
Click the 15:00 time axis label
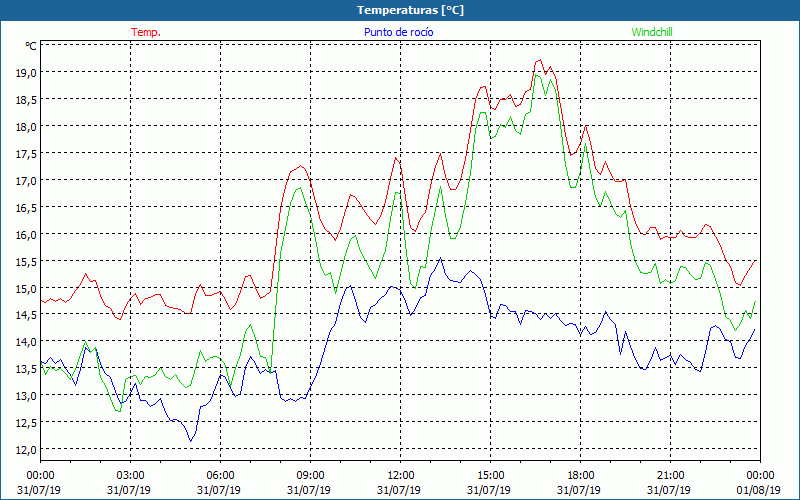point(490,476)
